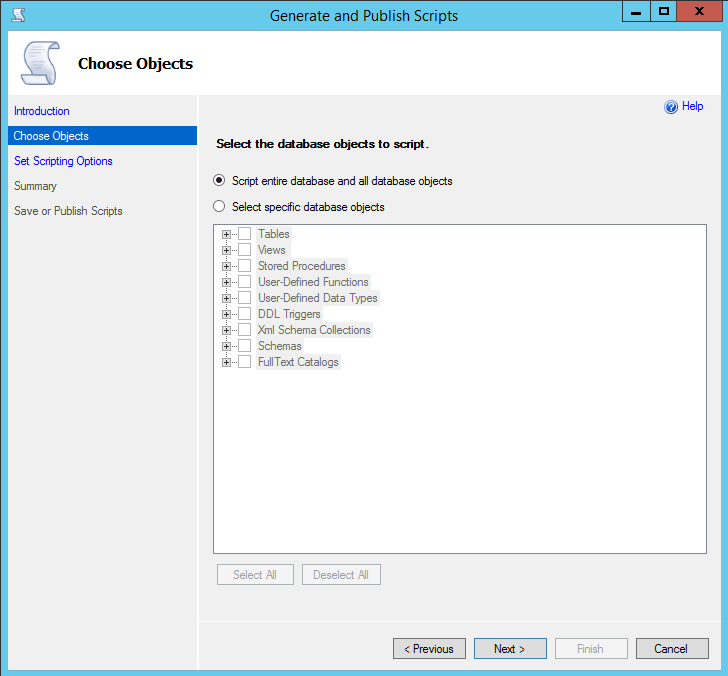Image resolution: width=728 pixels, height=676 pixels.
Task: Enable the DDL Triggers checkbox
Action: point(245,314)
